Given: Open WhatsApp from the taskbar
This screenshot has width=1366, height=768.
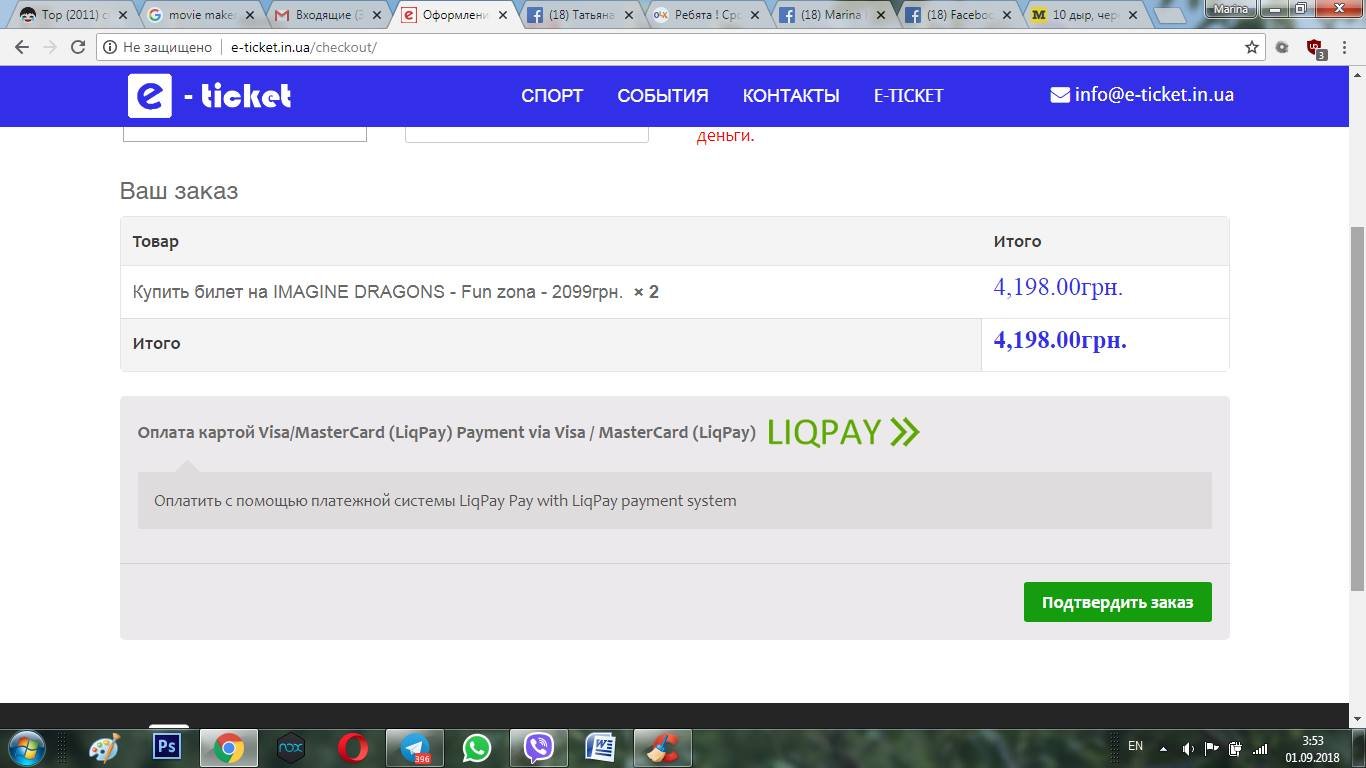Looking at the screenshot, I should coord(477,747).
